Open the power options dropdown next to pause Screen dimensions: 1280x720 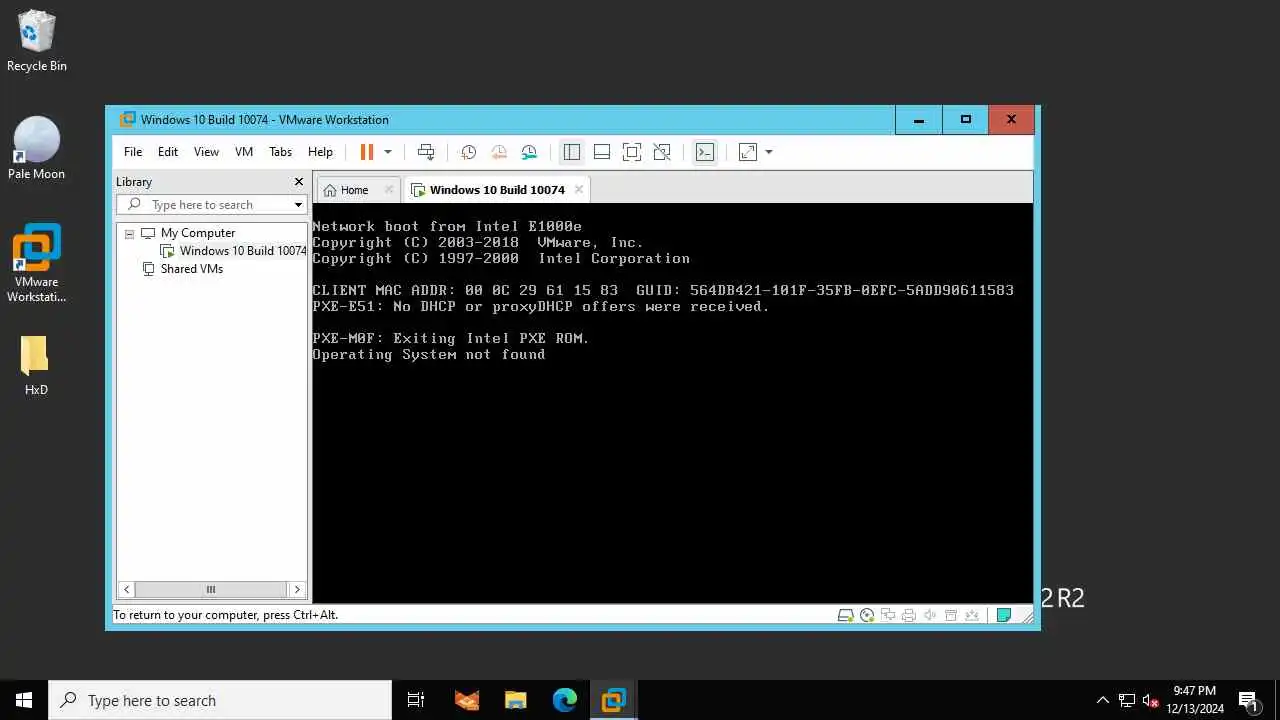pyautogui.click(x=388, y=152)
